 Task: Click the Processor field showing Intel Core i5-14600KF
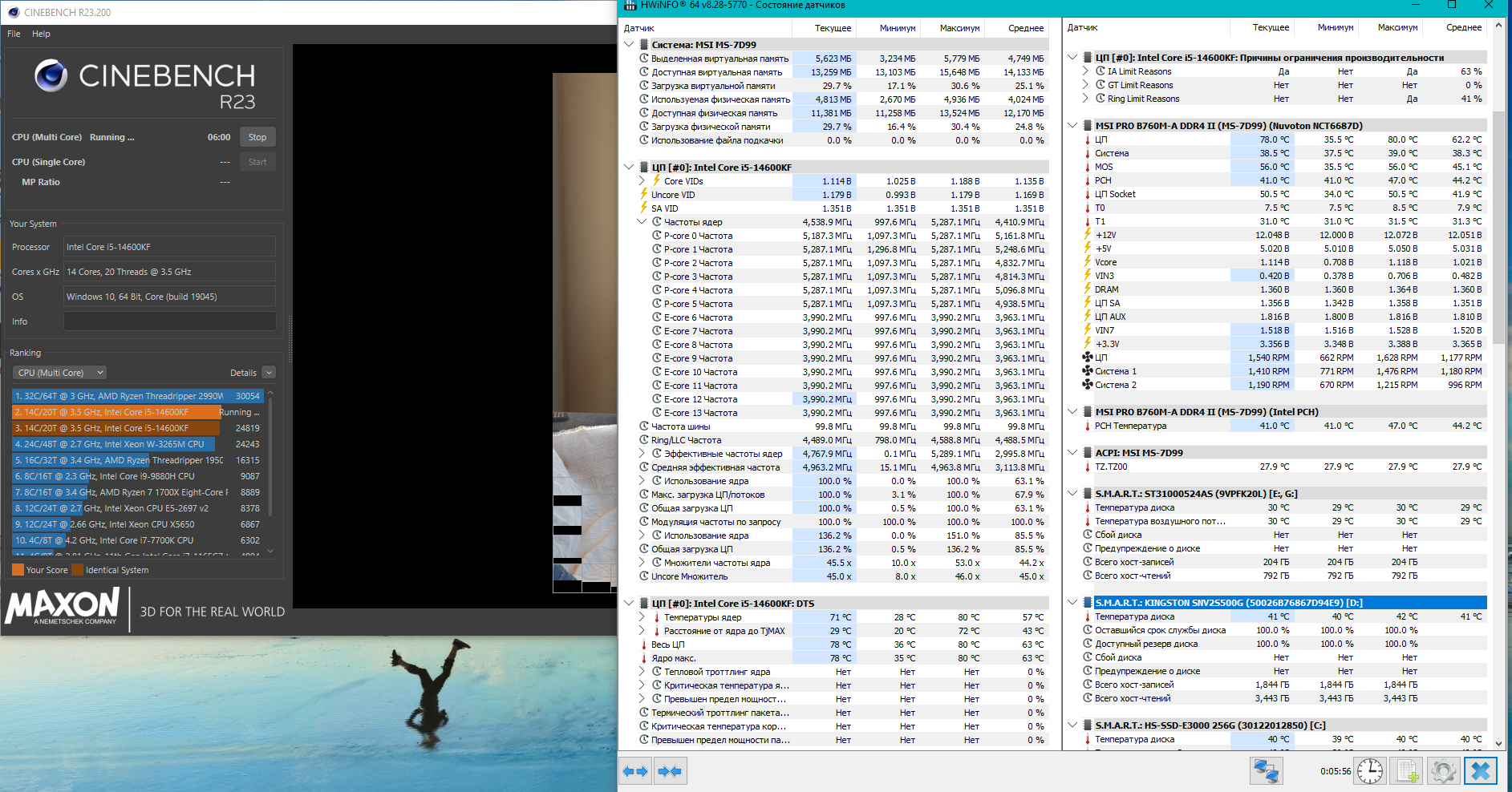(x=169, y=247)
